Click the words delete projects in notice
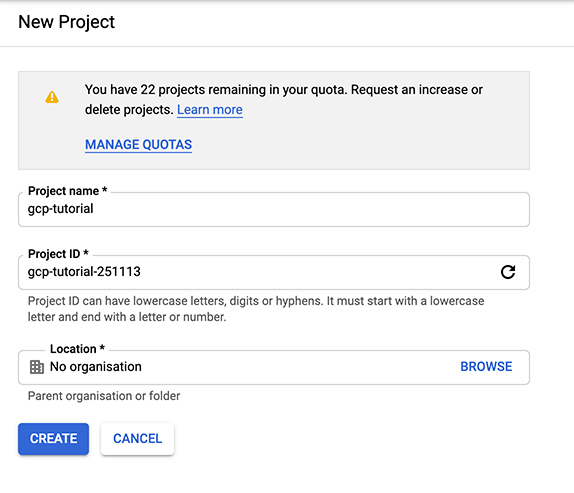 pyautogui.click(x=129, y=110)
